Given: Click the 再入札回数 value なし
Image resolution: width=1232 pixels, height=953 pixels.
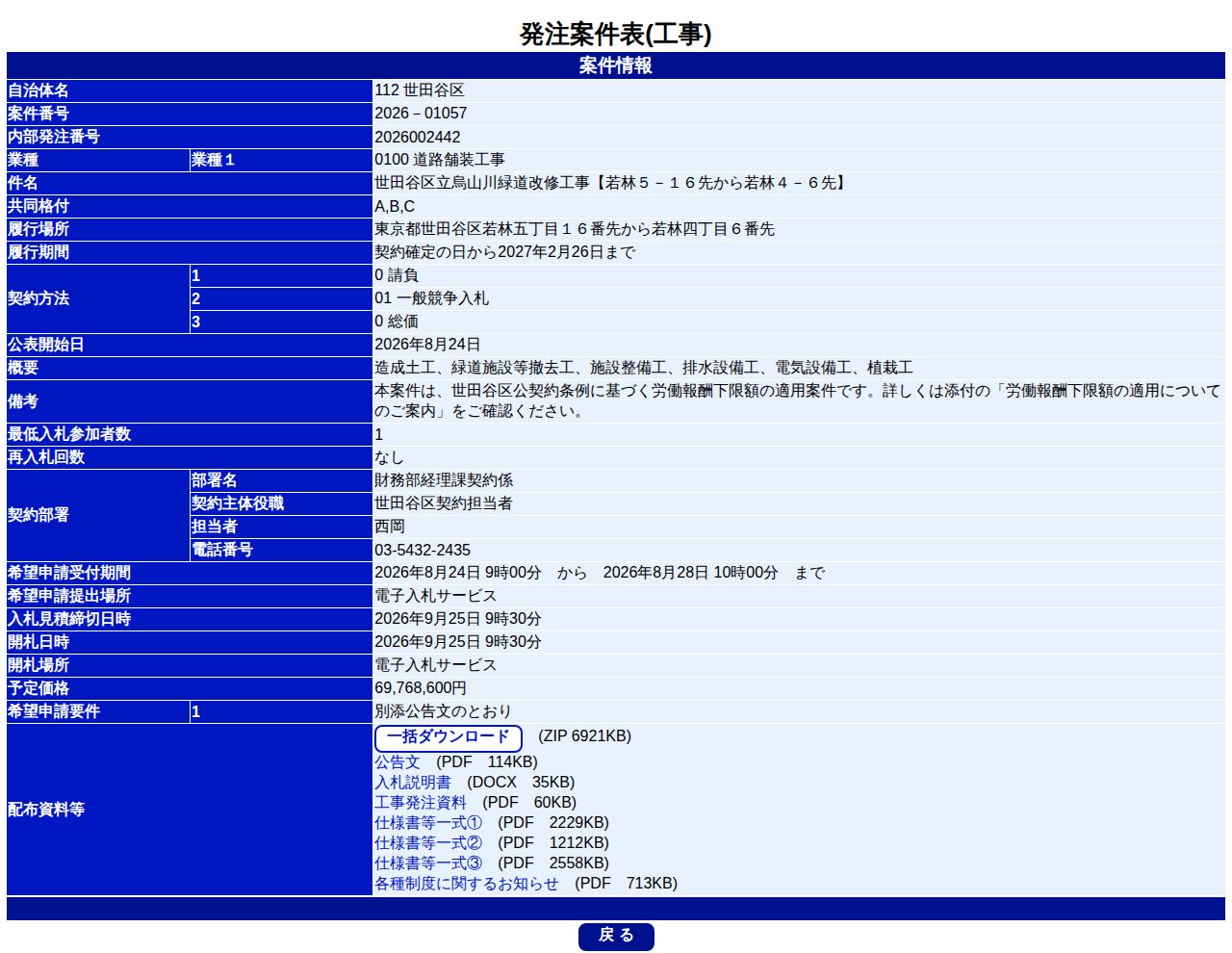Looking at the screenshot, I should pyautogui.click(x=390, y=457).
